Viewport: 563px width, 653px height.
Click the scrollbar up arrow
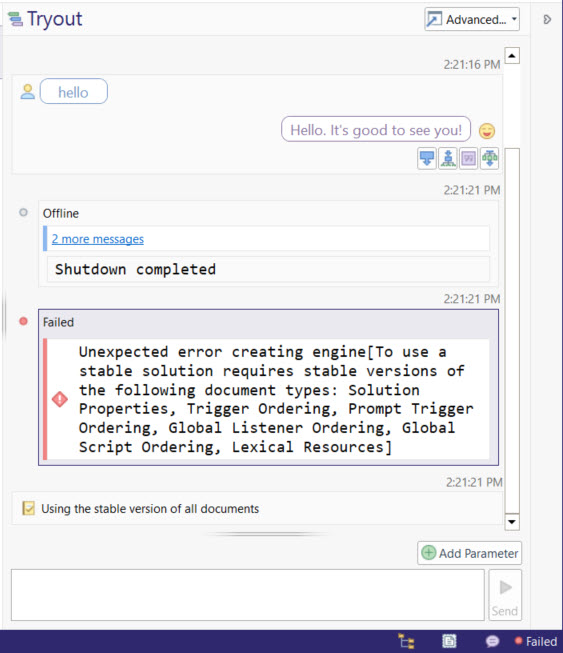pos(512,55)
